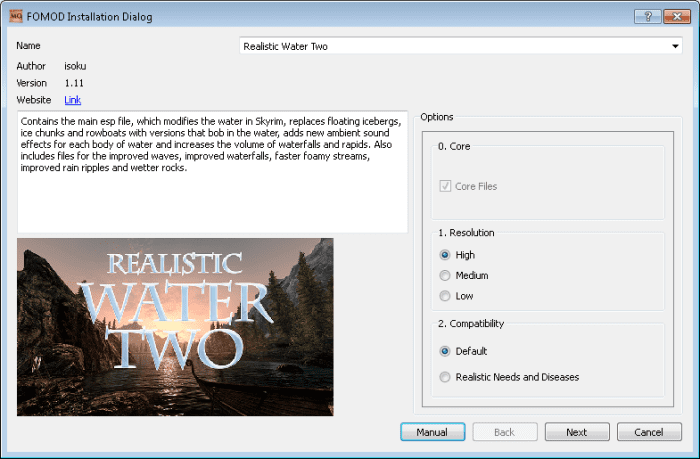Click the help question mark button
The height and width of the screenshot is (459, 700).
647,17
